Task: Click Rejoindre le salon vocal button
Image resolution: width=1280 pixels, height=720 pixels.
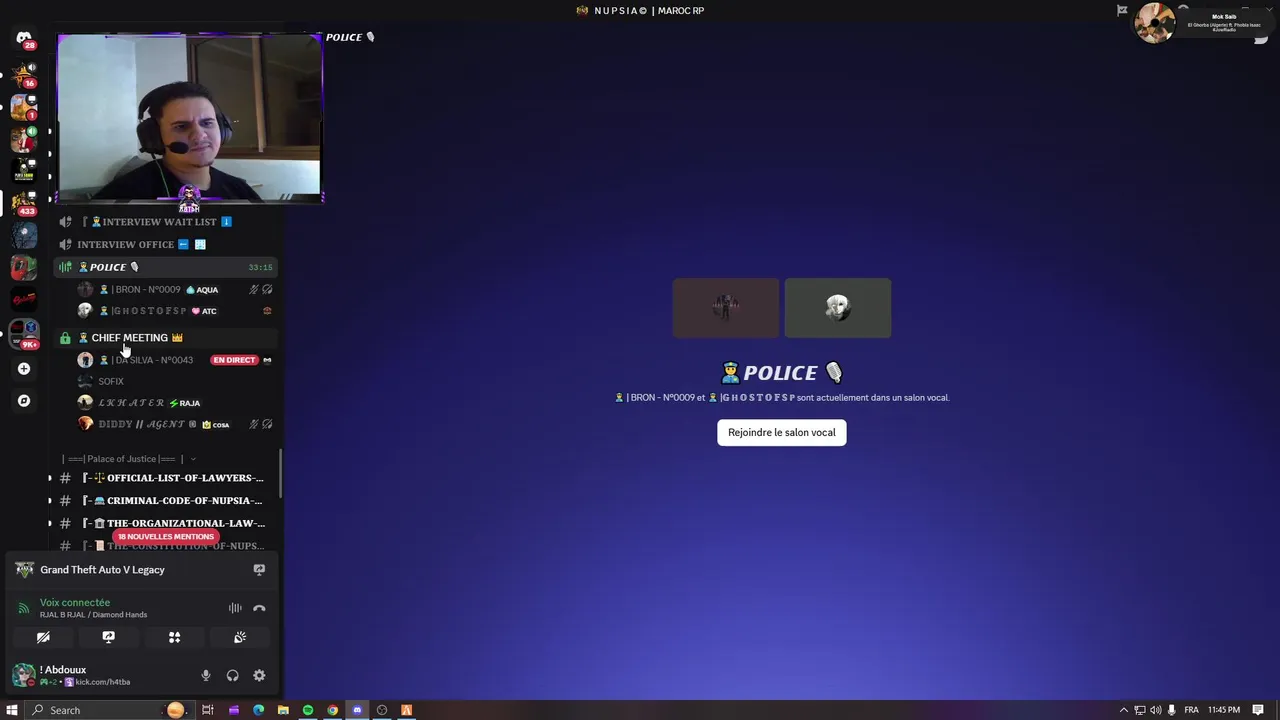Action: coord(782,433)
